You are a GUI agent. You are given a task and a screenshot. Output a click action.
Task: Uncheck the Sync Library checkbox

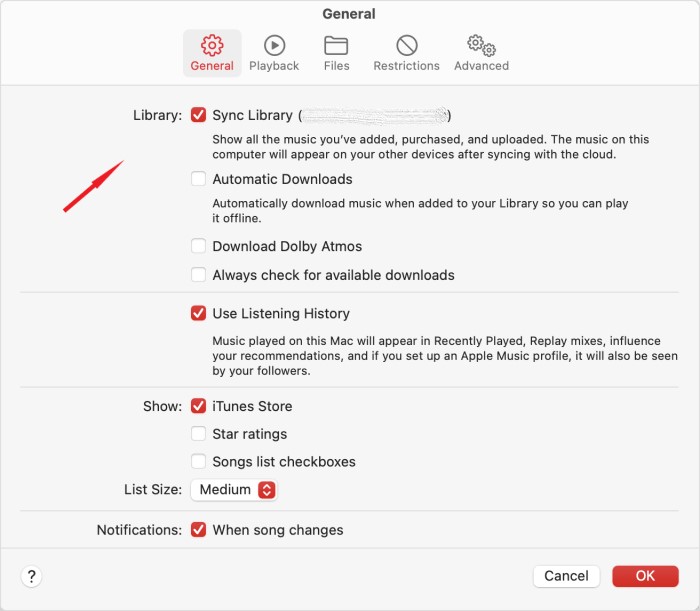click(x=198, y=115)
